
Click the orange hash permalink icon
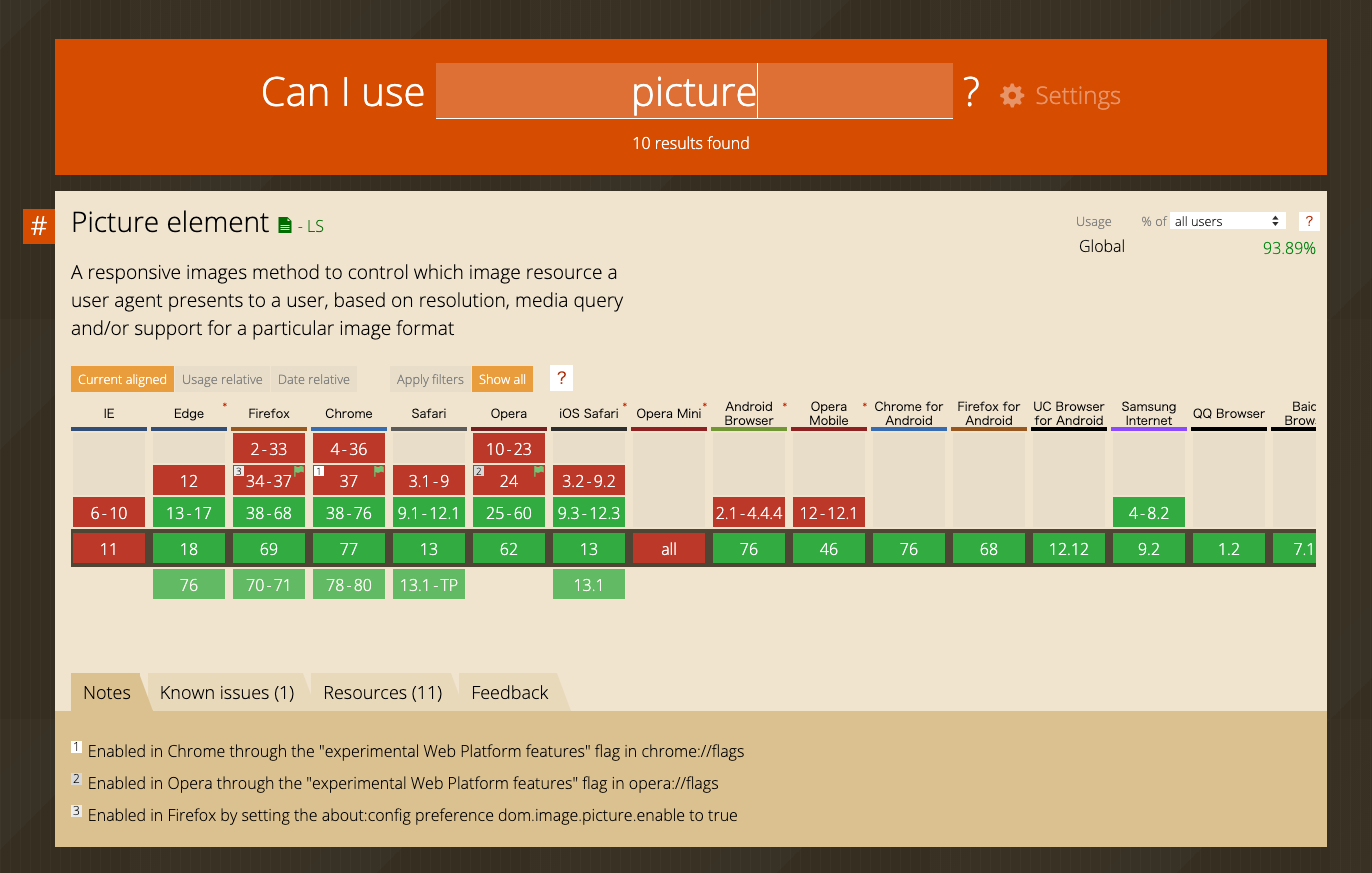pyautogui.click(x=38, y=226)
